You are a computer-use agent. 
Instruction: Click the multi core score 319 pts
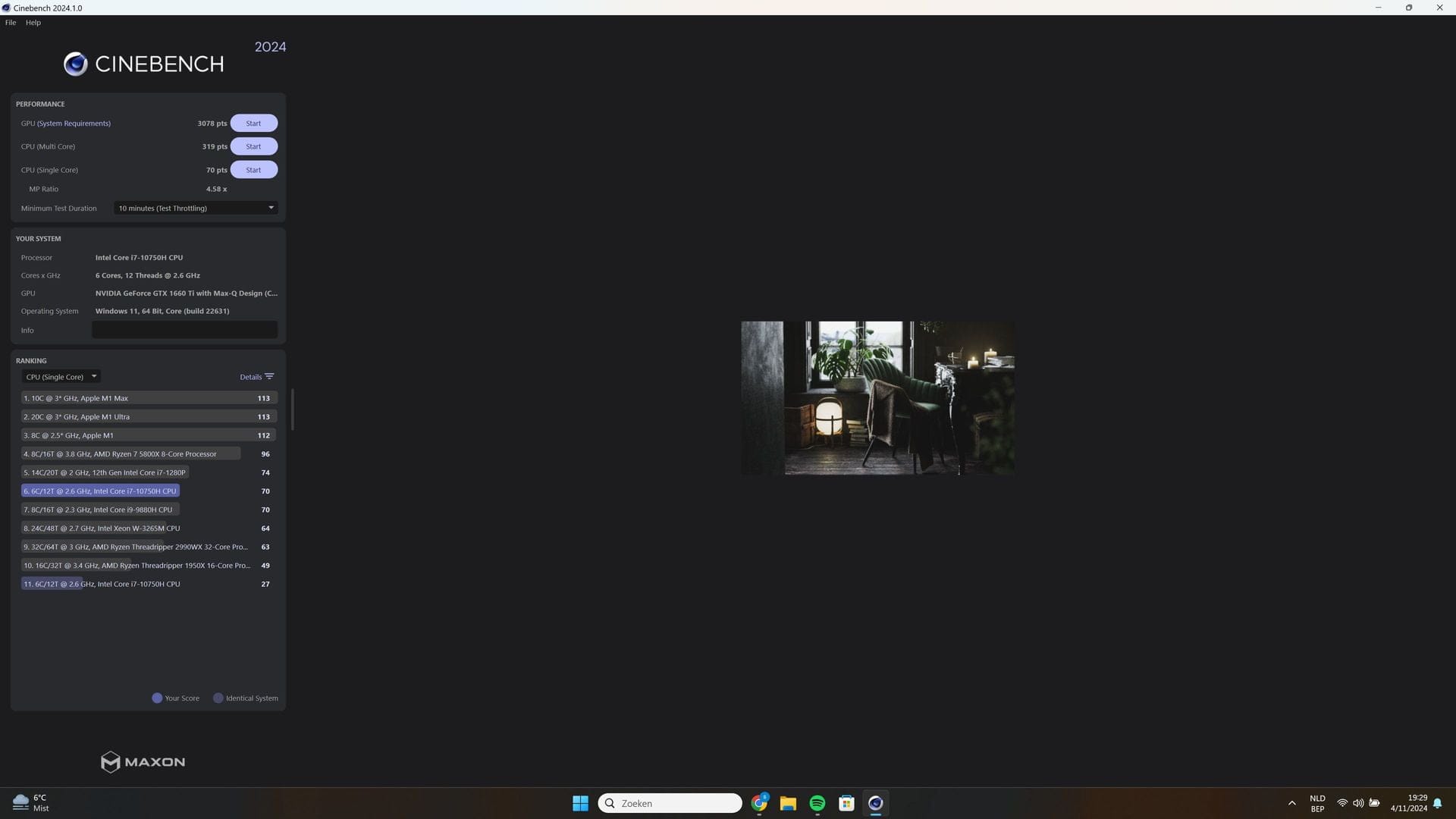click(215, 146)
